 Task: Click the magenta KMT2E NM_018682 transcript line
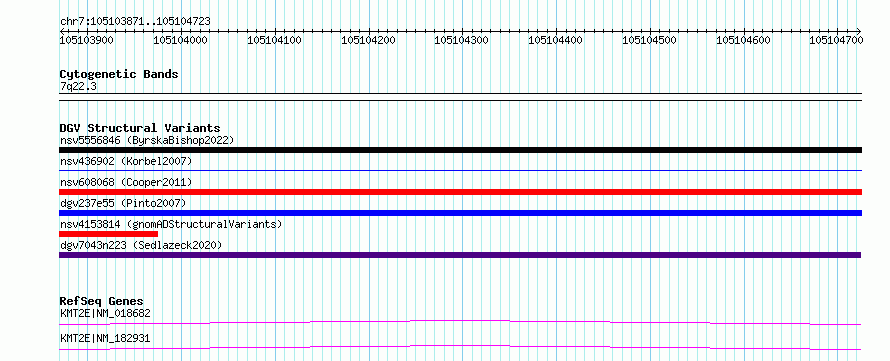[460, 322]
